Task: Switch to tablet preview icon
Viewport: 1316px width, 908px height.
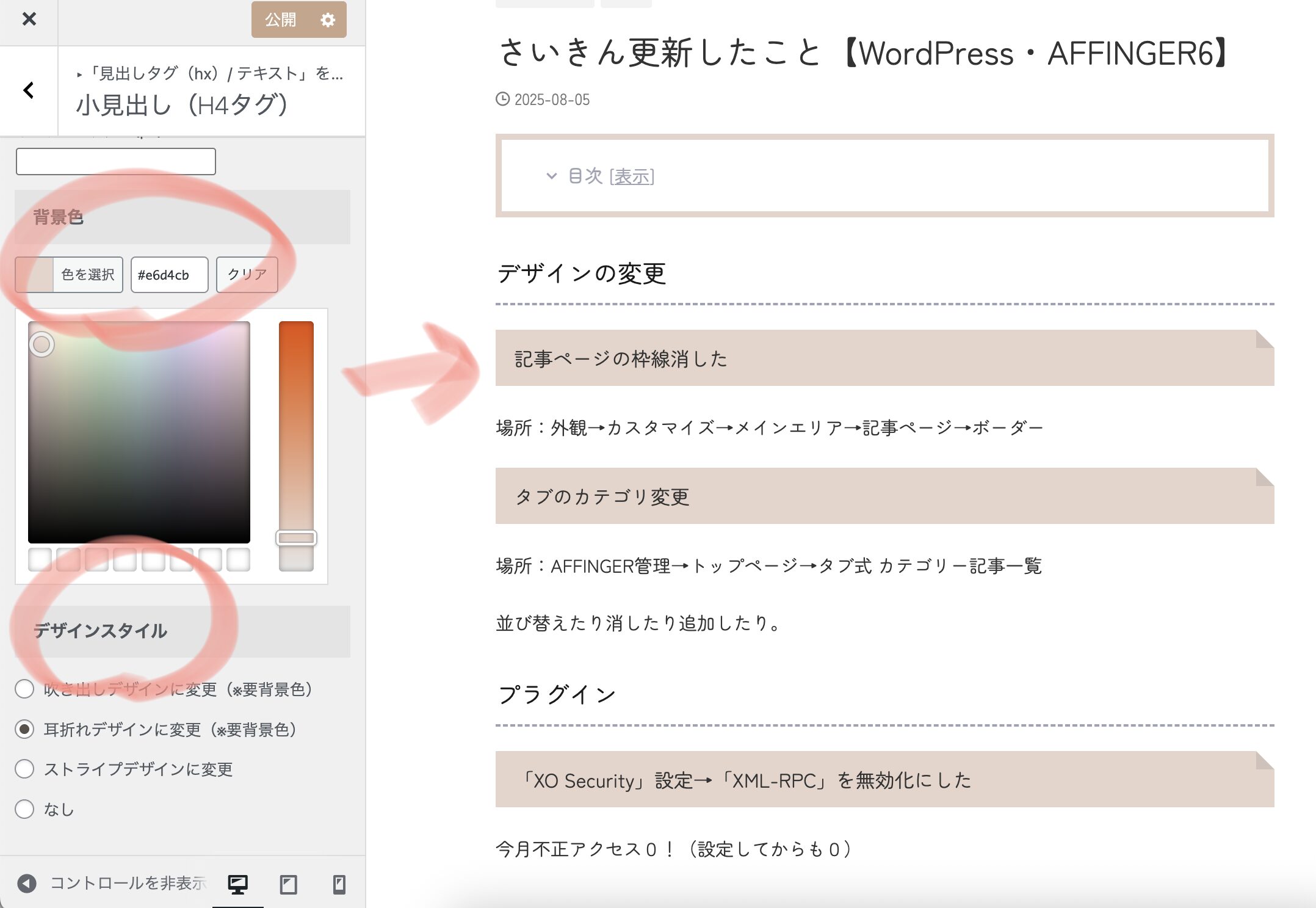Action: 288,884
